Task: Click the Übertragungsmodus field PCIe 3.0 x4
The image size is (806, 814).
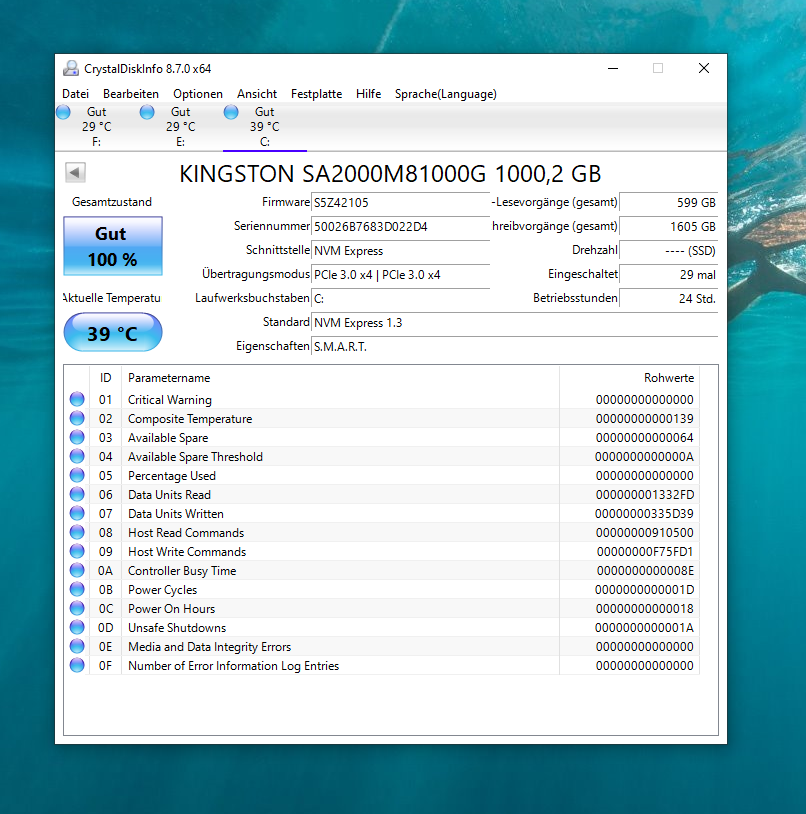Action: pos(400,275)
